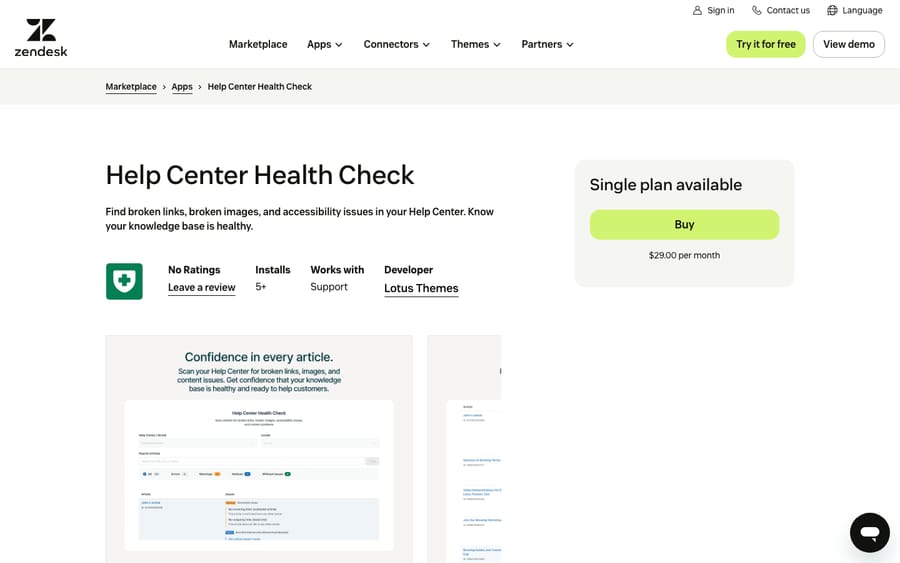
Task: Click the Language globe icon
Action: tap(832, 10)
